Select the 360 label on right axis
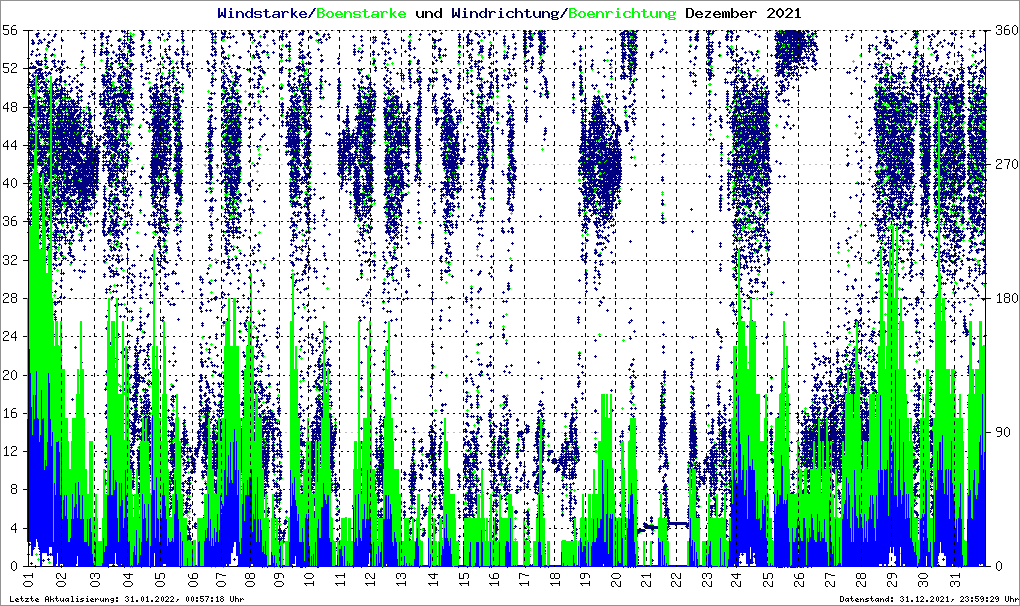Screen dimensions: 1020x606 [1001, 31]
